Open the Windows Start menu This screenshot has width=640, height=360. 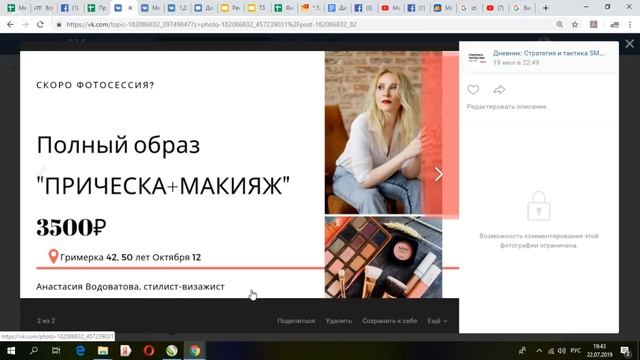tap(11, 350)
